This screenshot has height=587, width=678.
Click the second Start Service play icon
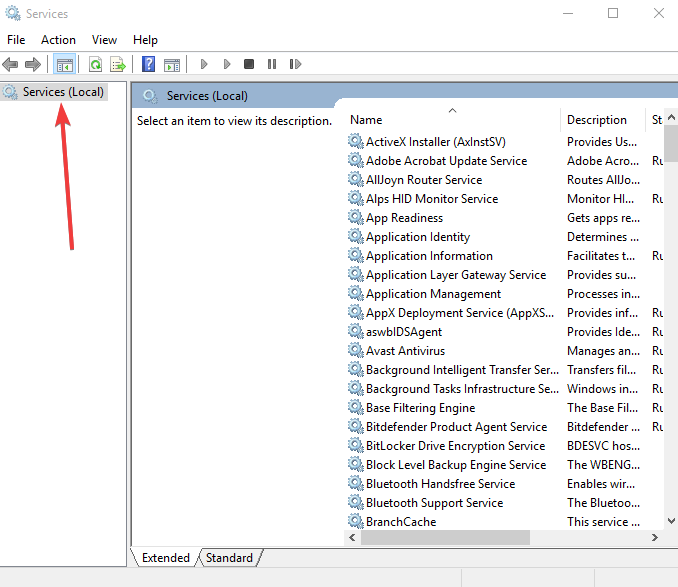click(x=227, y=64)
